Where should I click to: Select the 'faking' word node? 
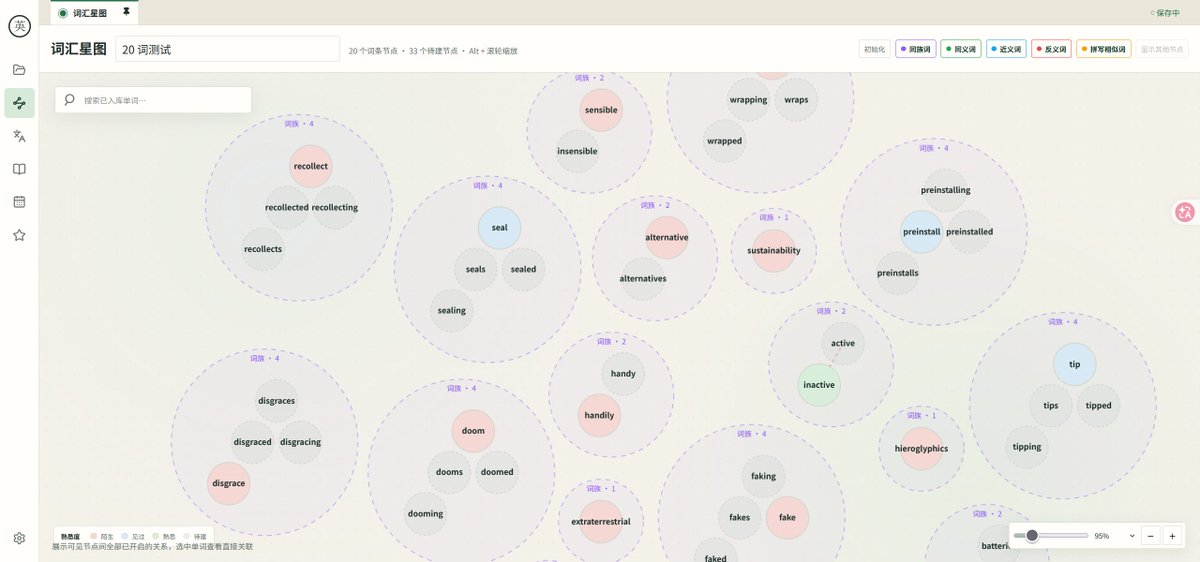[x=763, y=476]
